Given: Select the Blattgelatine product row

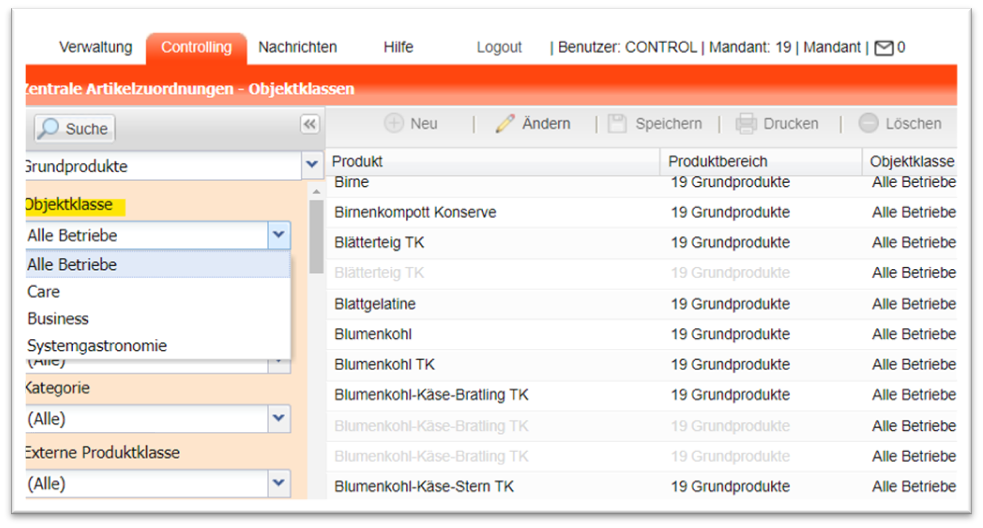Looking at the screenshot, I should (x=375, y=304).
